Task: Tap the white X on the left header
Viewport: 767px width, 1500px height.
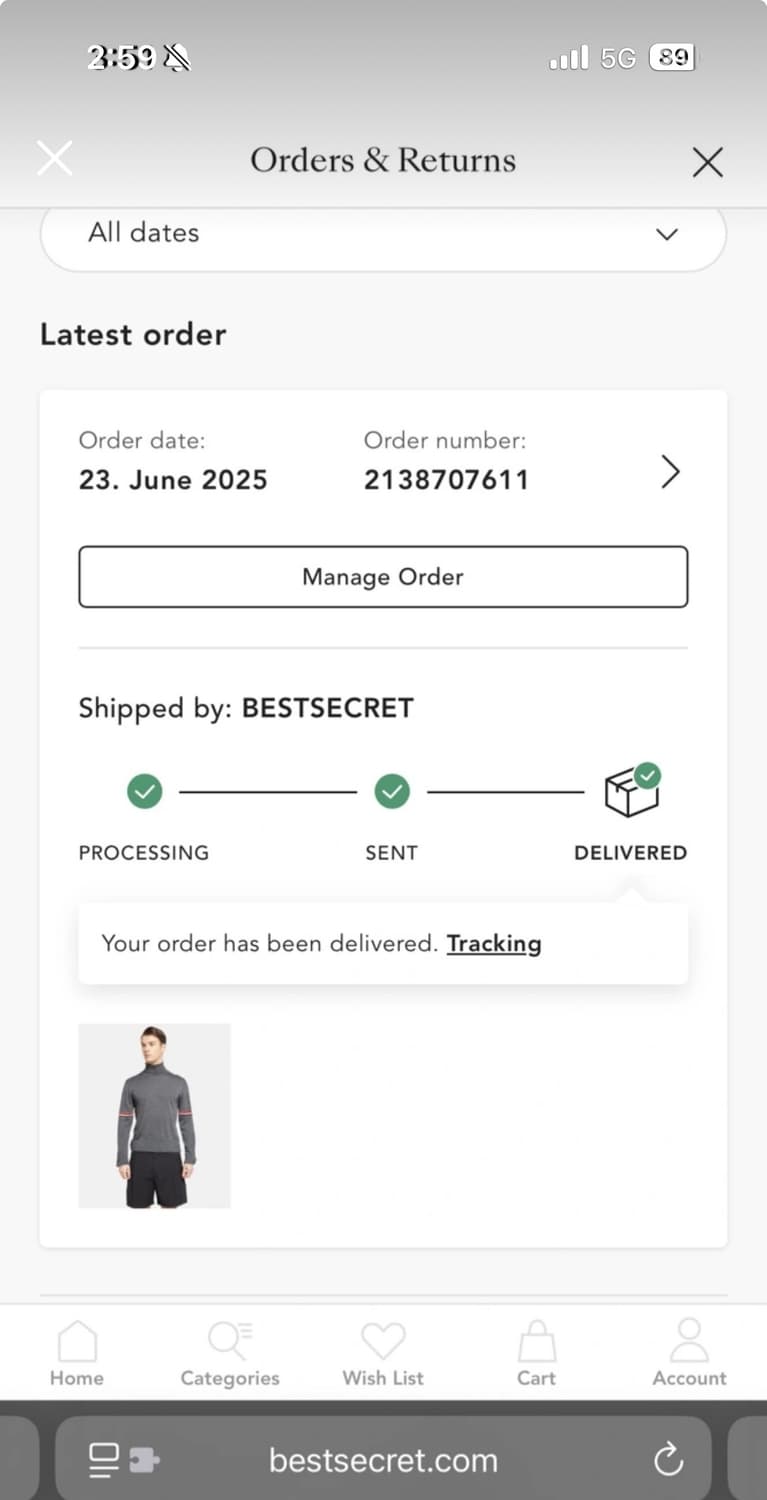Action: click(54, 157)
